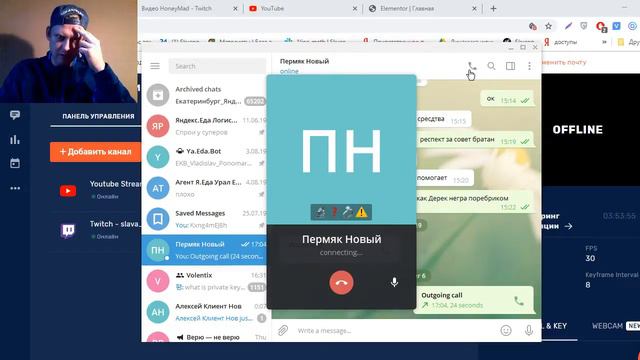The height and width of the screenshot is (360, 640).
Task: Click Добавить канал button
Action: click(x=96, y=152)
